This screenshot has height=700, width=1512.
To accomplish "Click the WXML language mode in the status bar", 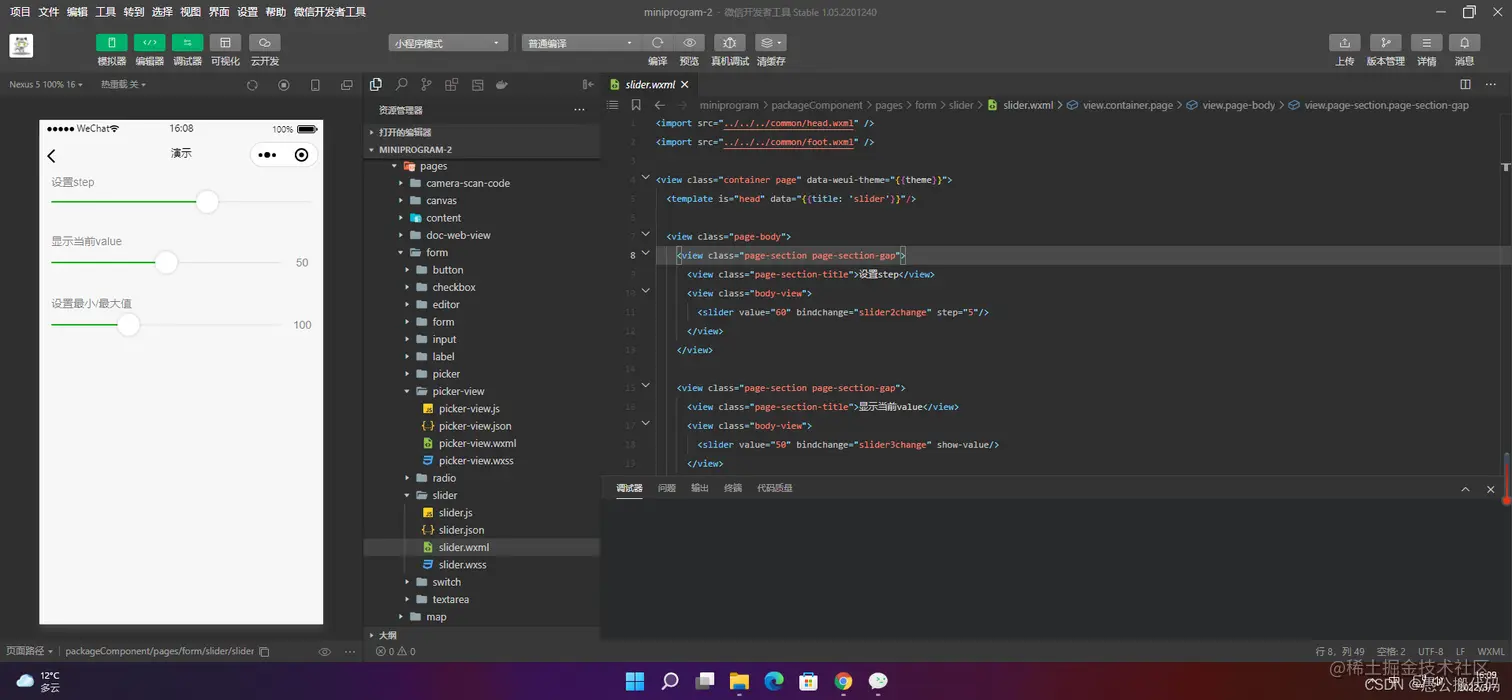I will click(x=1491, y=651).
